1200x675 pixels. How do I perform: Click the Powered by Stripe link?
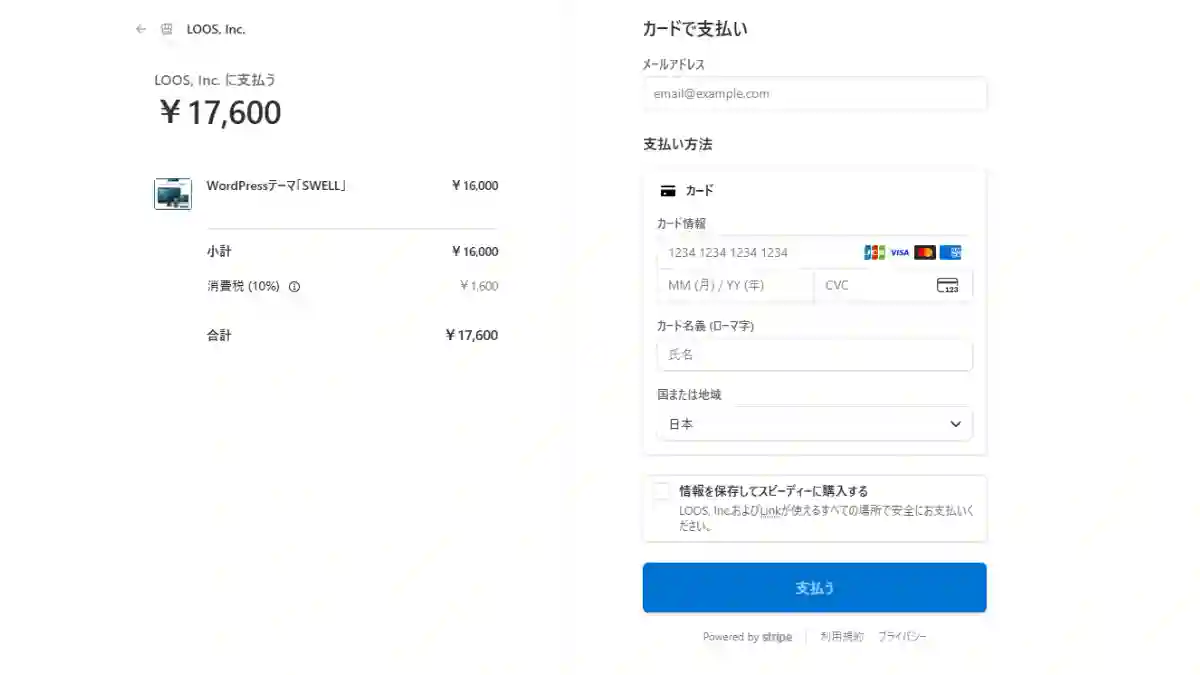click(x=748, y=637)
